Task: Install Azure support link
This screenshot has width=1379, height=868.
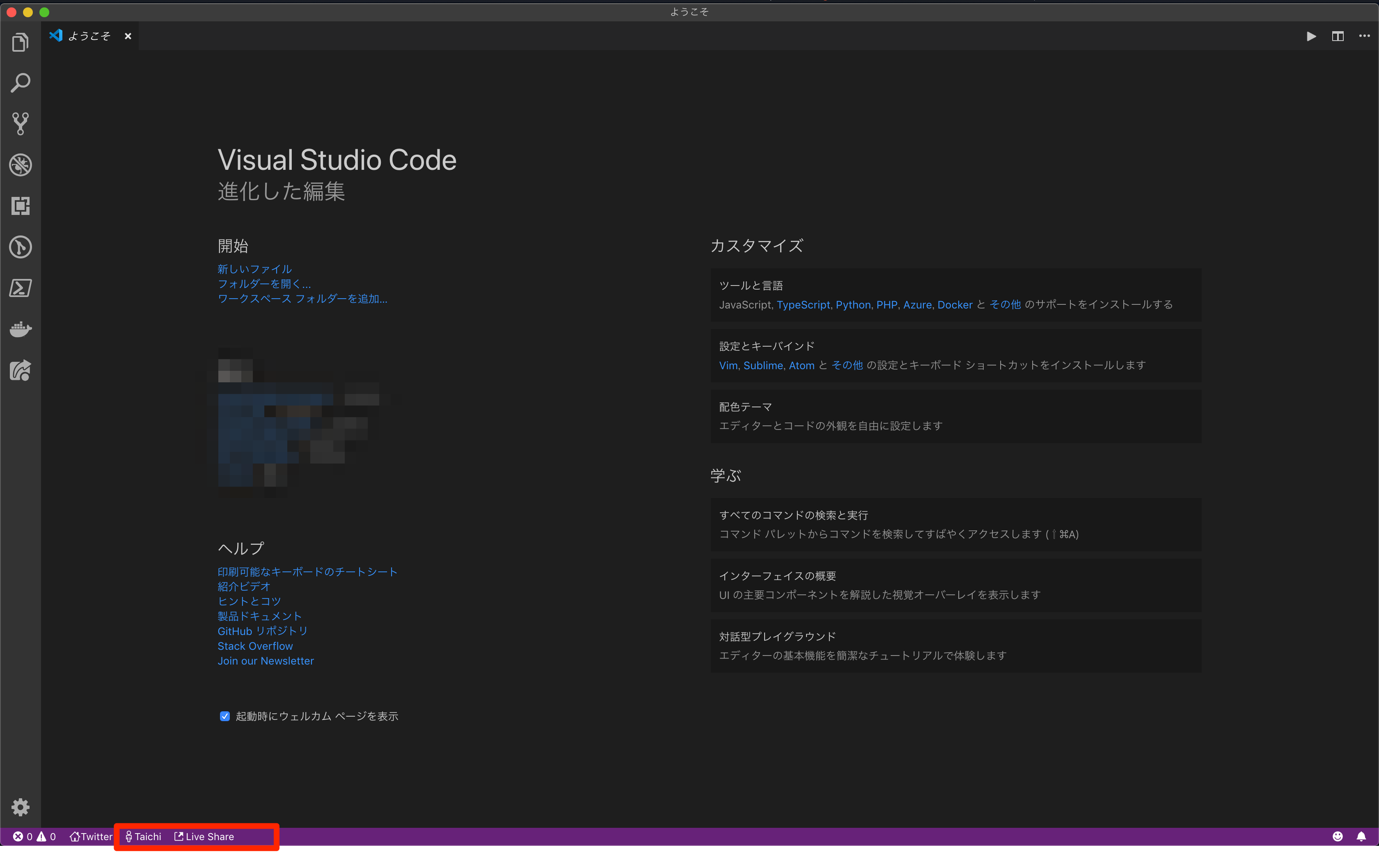Action: pos(917,305)
